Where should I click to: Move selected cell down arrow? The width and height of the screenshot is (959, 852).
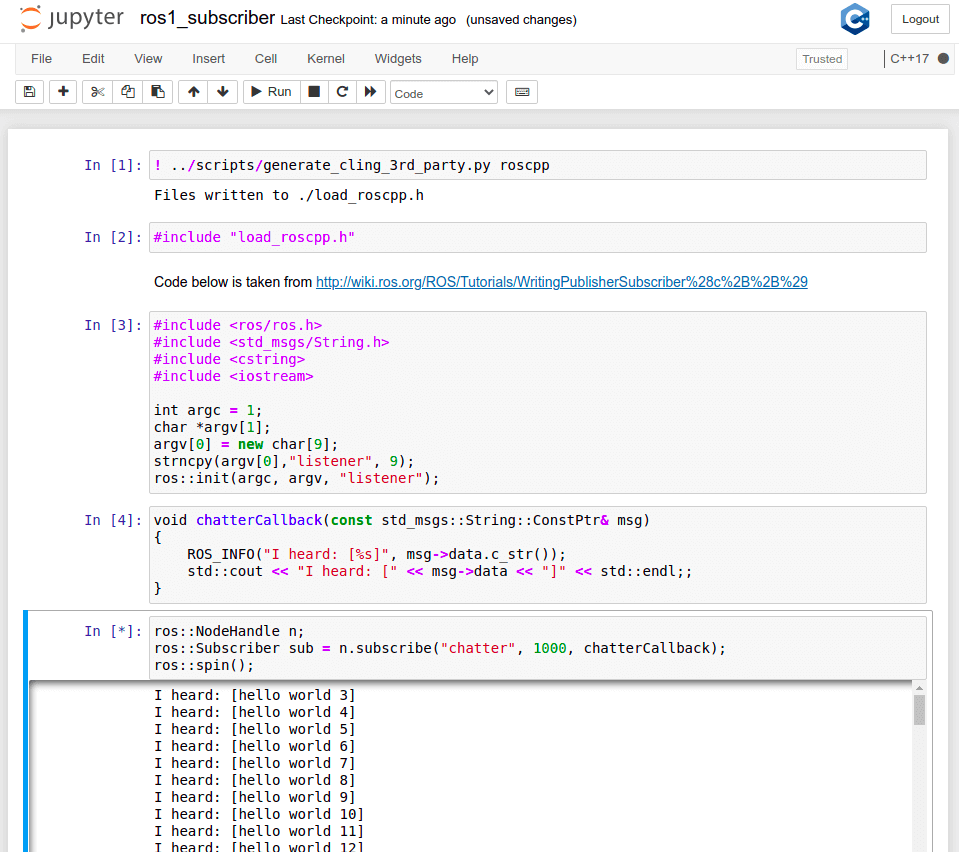(x=222, y=92)
